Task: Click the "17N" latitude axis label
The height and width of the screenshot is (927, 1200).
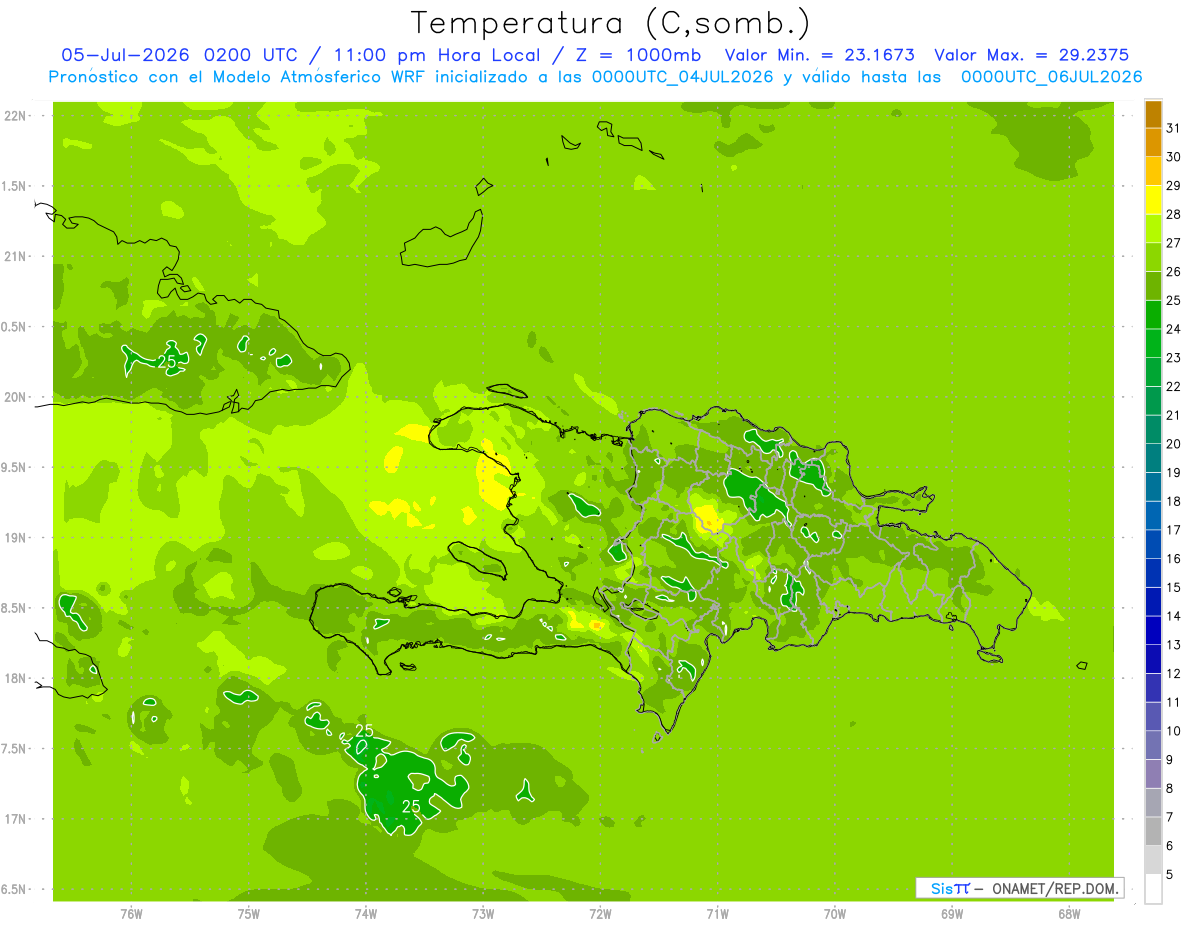Action: coord(16,819)
